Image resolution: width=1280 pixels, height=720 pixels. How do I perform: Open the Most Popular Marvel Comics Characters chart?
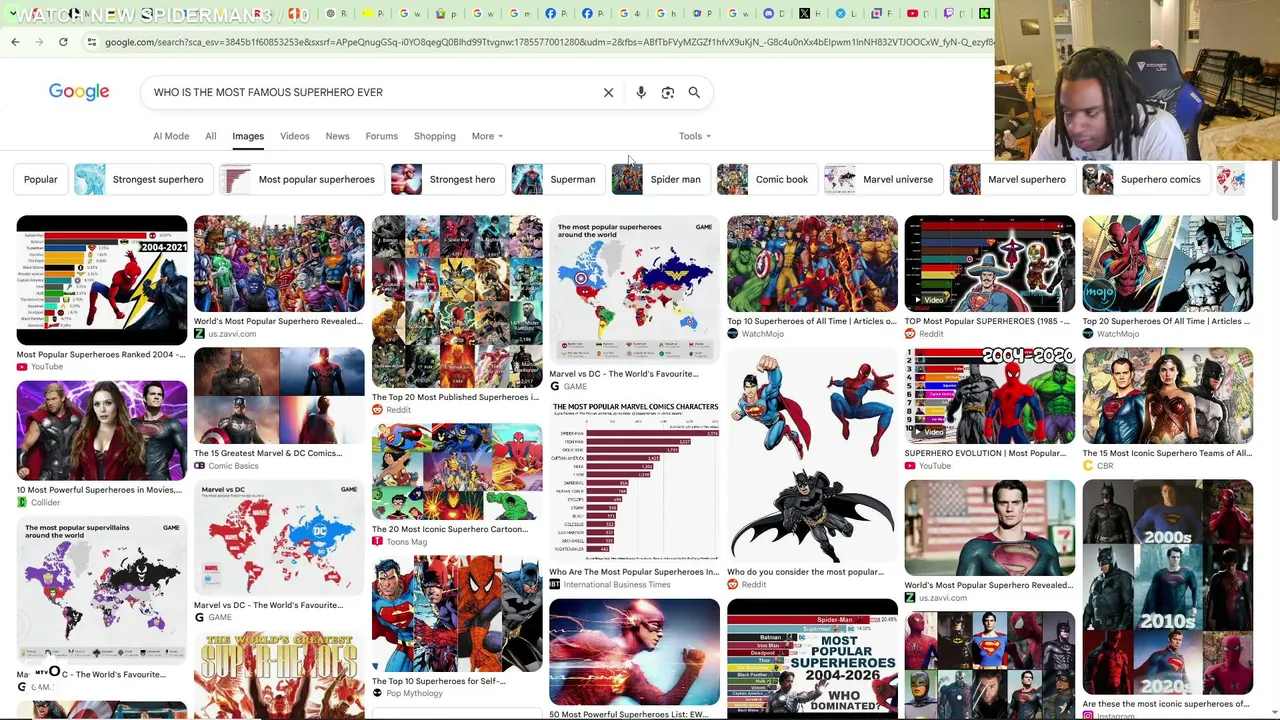tap(634, 480)
